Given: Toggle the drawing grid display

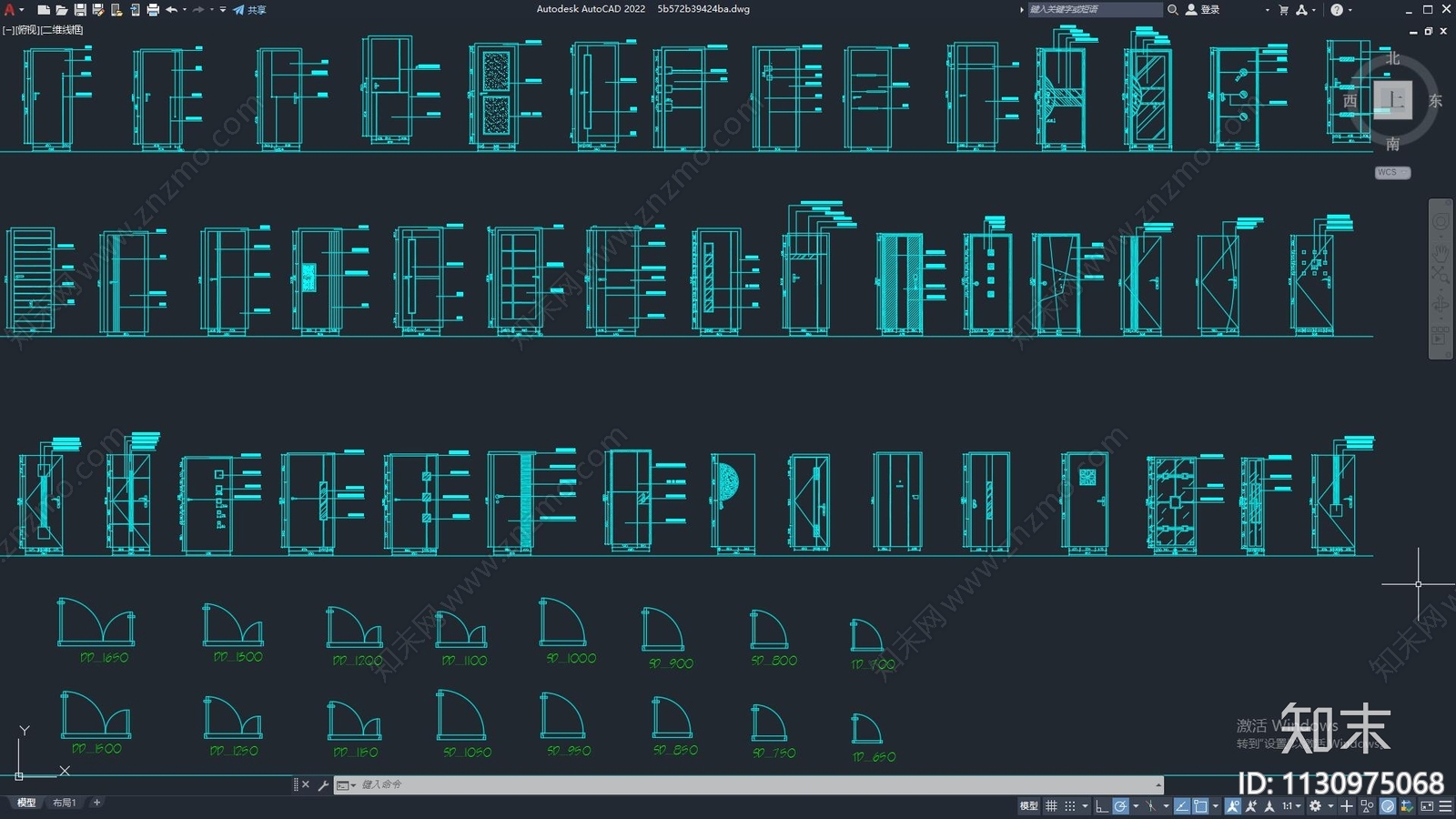Looking at the screenshot, I should click(x=1051, y=806).
